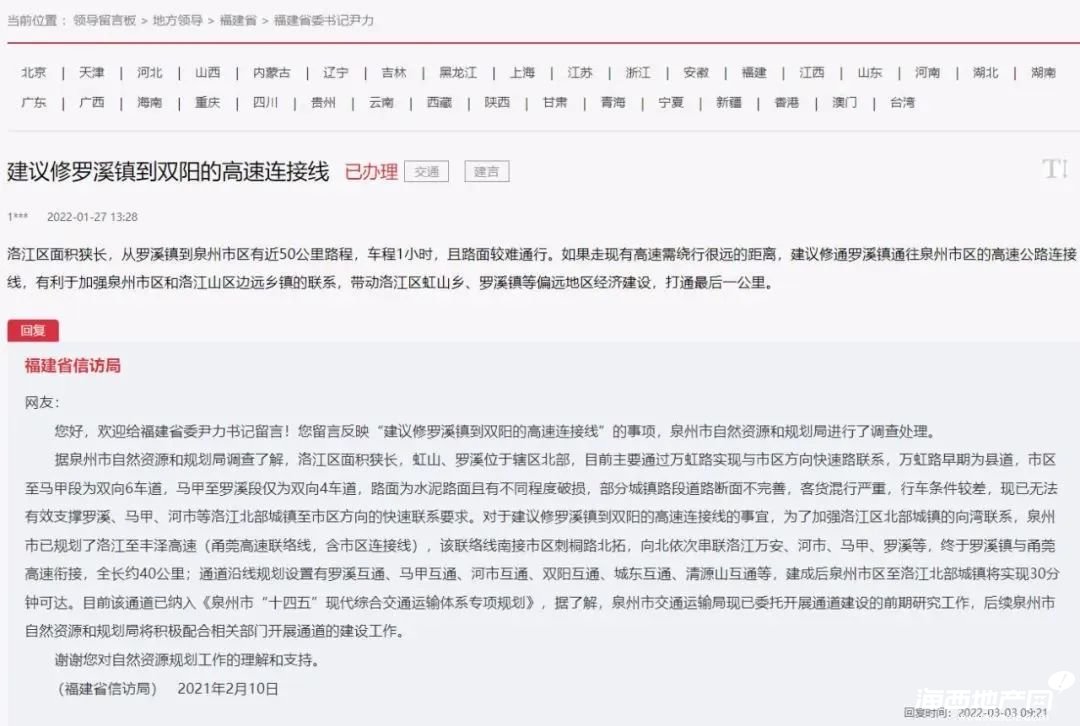The width and height of the screenshot is (1080, 726).
Task: Open the 澳门 link
Action: tap(844, 103)
